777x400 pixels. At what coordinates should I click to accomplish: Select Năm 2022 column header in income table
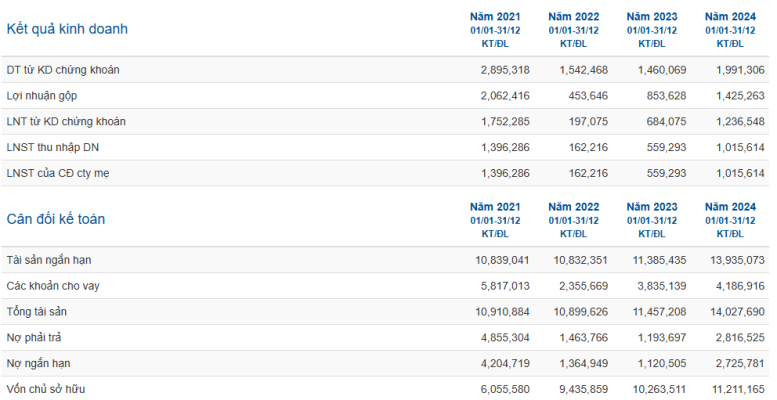(573, 30)
